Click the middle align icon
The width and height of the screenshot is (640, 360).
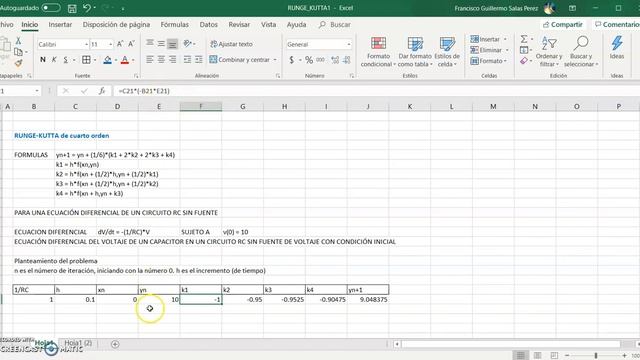161,43
